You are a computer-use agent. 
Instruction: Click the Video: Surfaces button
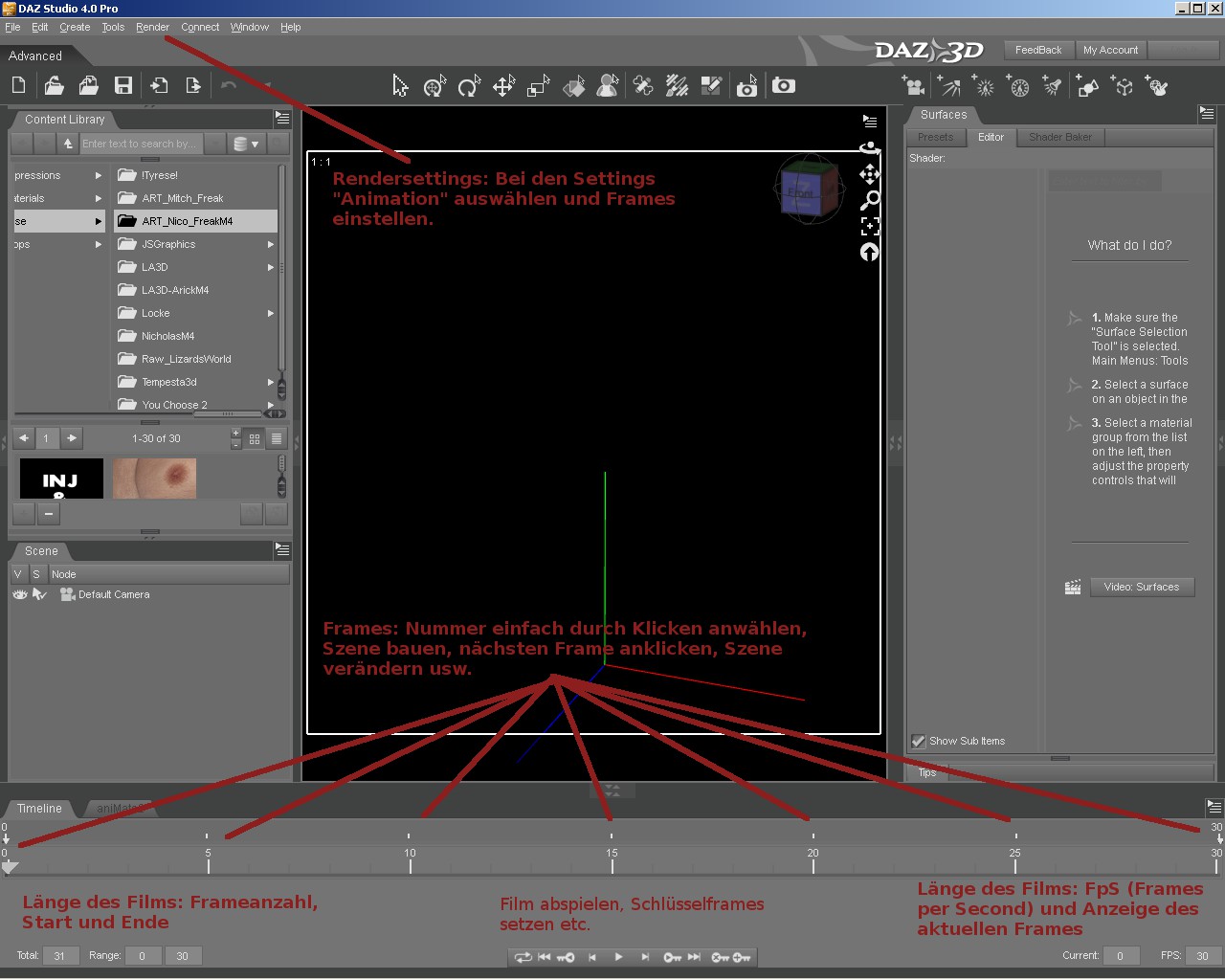coord(1142,587)
